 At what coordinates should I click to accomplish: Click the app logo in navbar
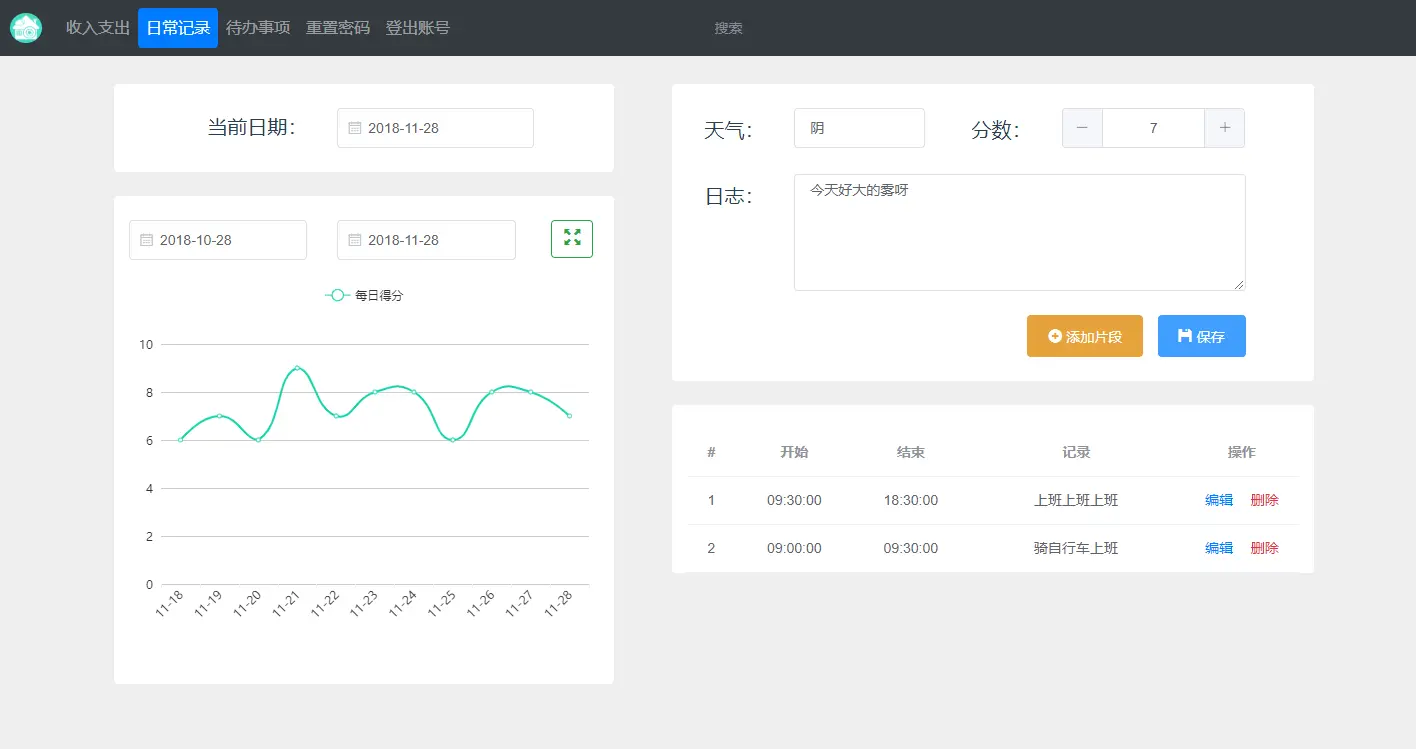[x=26, y=28]
